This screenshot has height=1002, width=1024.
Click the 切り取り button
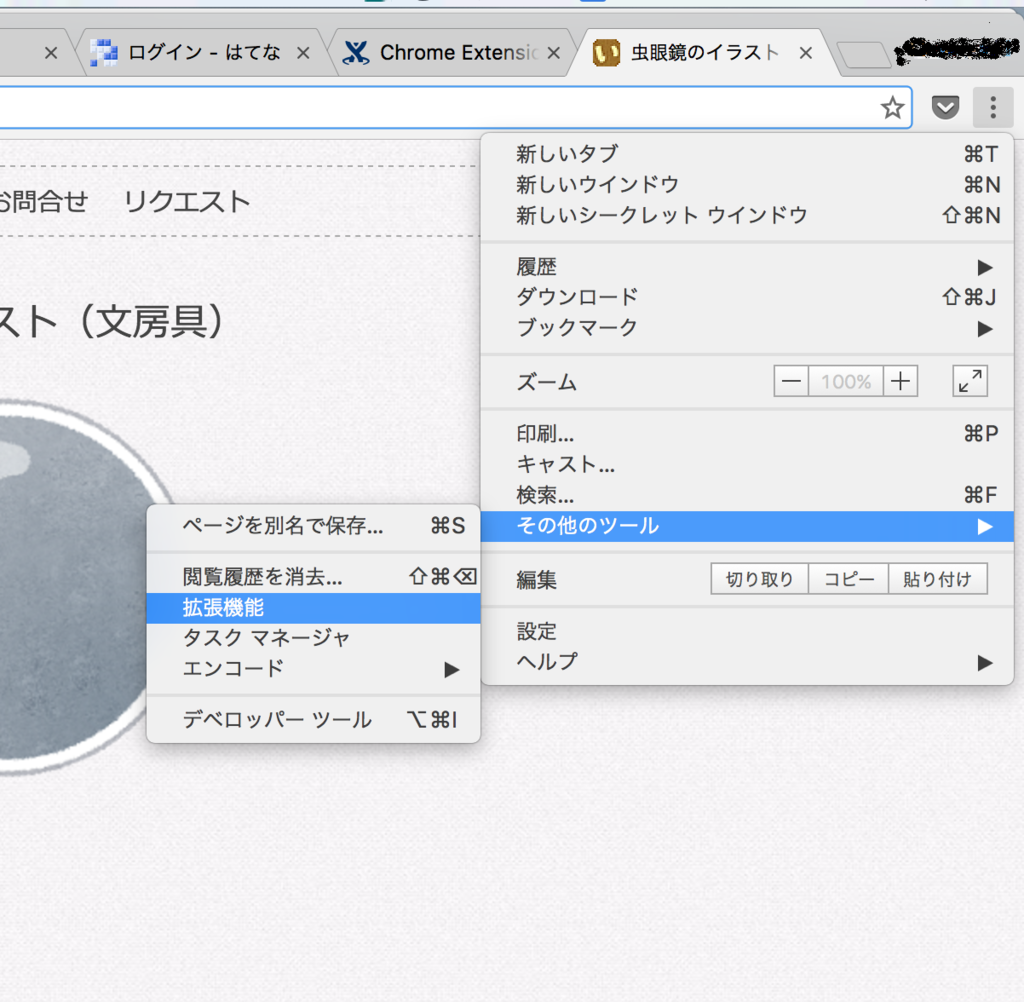click(x=760, y=579)
